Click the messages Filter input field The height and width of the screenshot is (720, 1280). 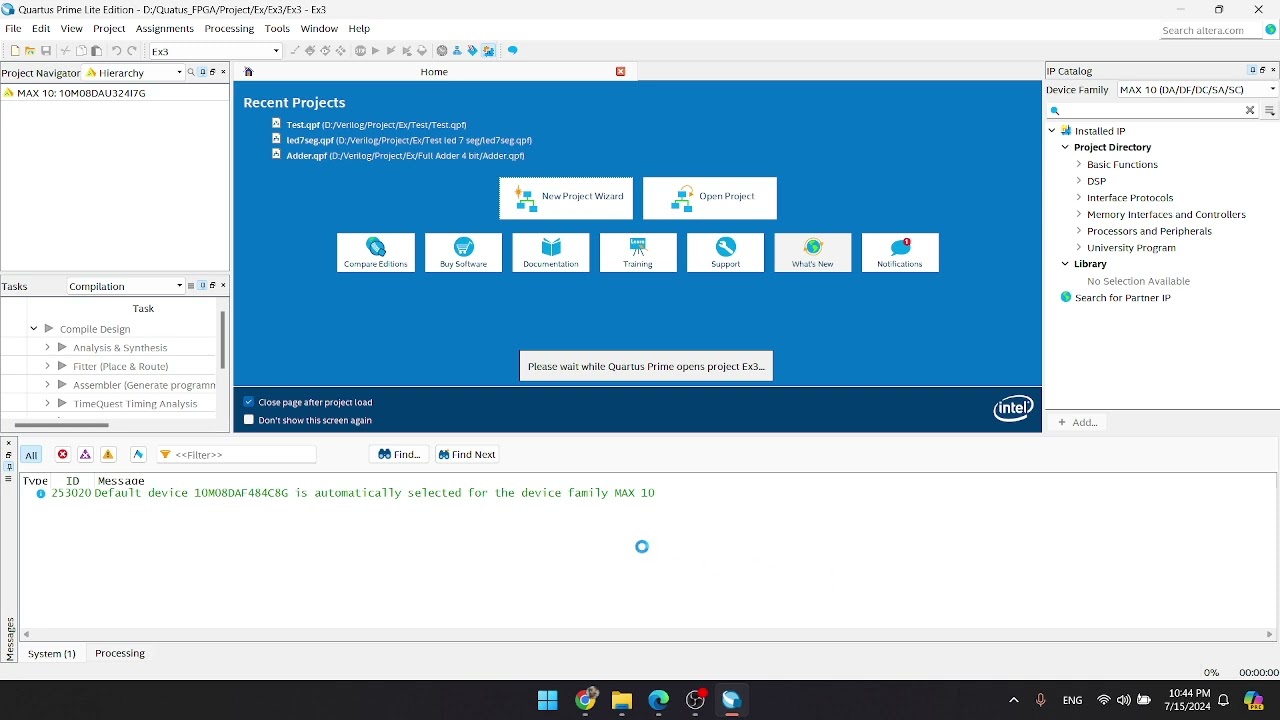[236, 455]
